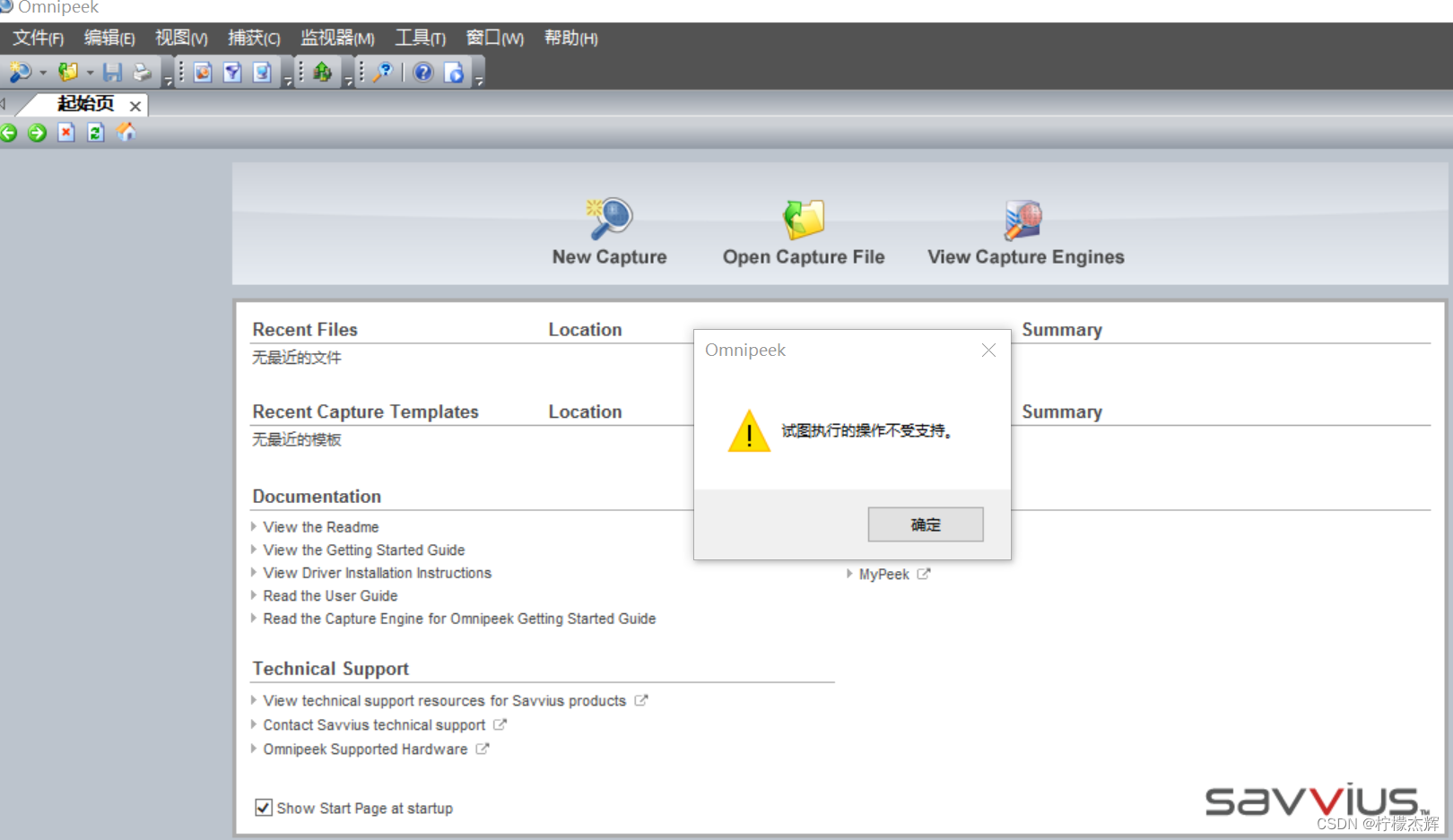Click the computer document toolbar icon
This screenshot has height=840, width=1453.
(x=262, y=72)
